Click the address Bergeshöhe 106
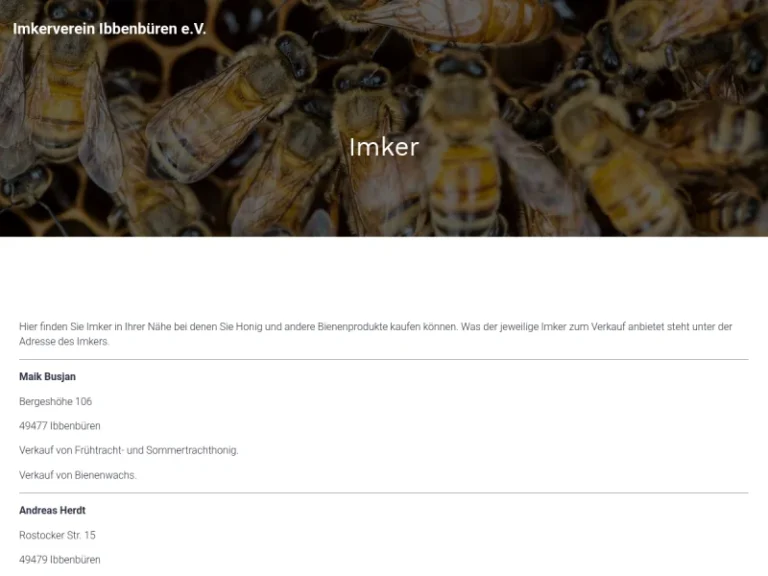The height and width of the screenshot is (576, 768). (x=55, y=402)
